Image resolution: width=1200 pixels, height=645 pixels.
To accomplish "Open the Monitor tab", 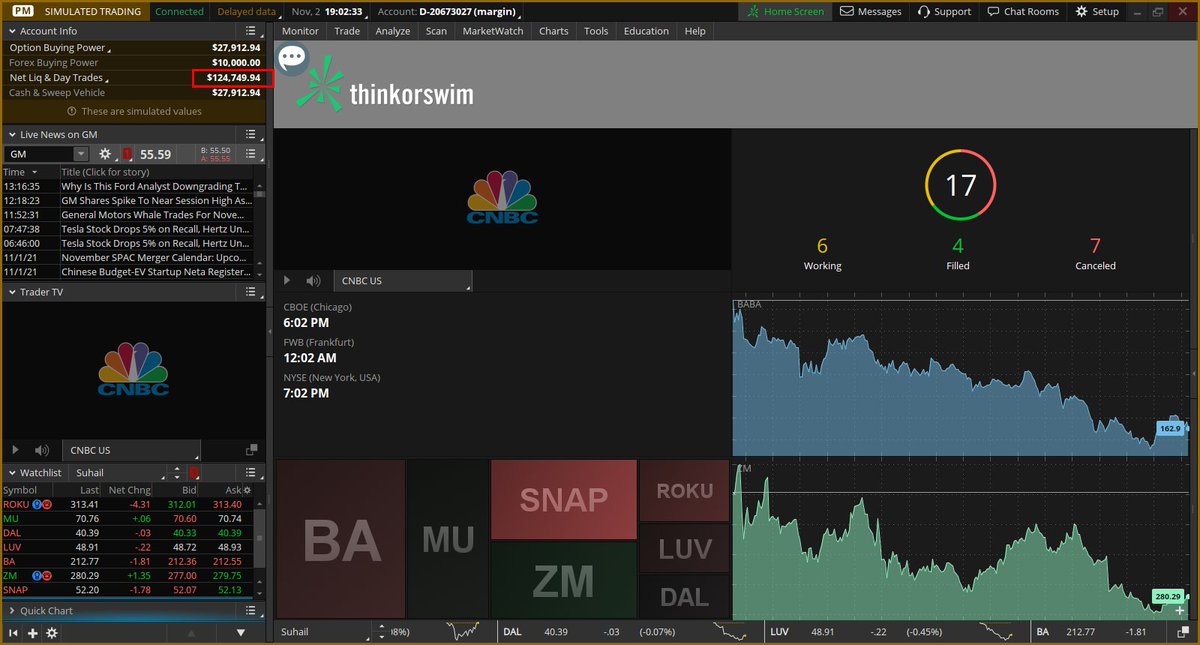I will 300,31.
